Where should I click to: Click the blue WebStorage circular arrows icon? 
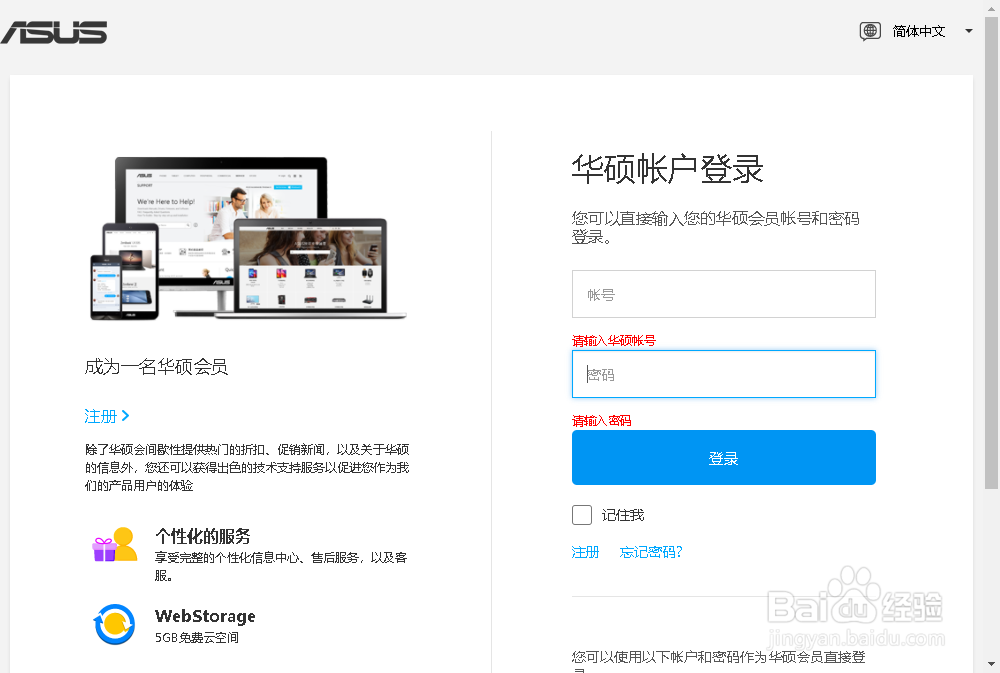tap(114, 624)
